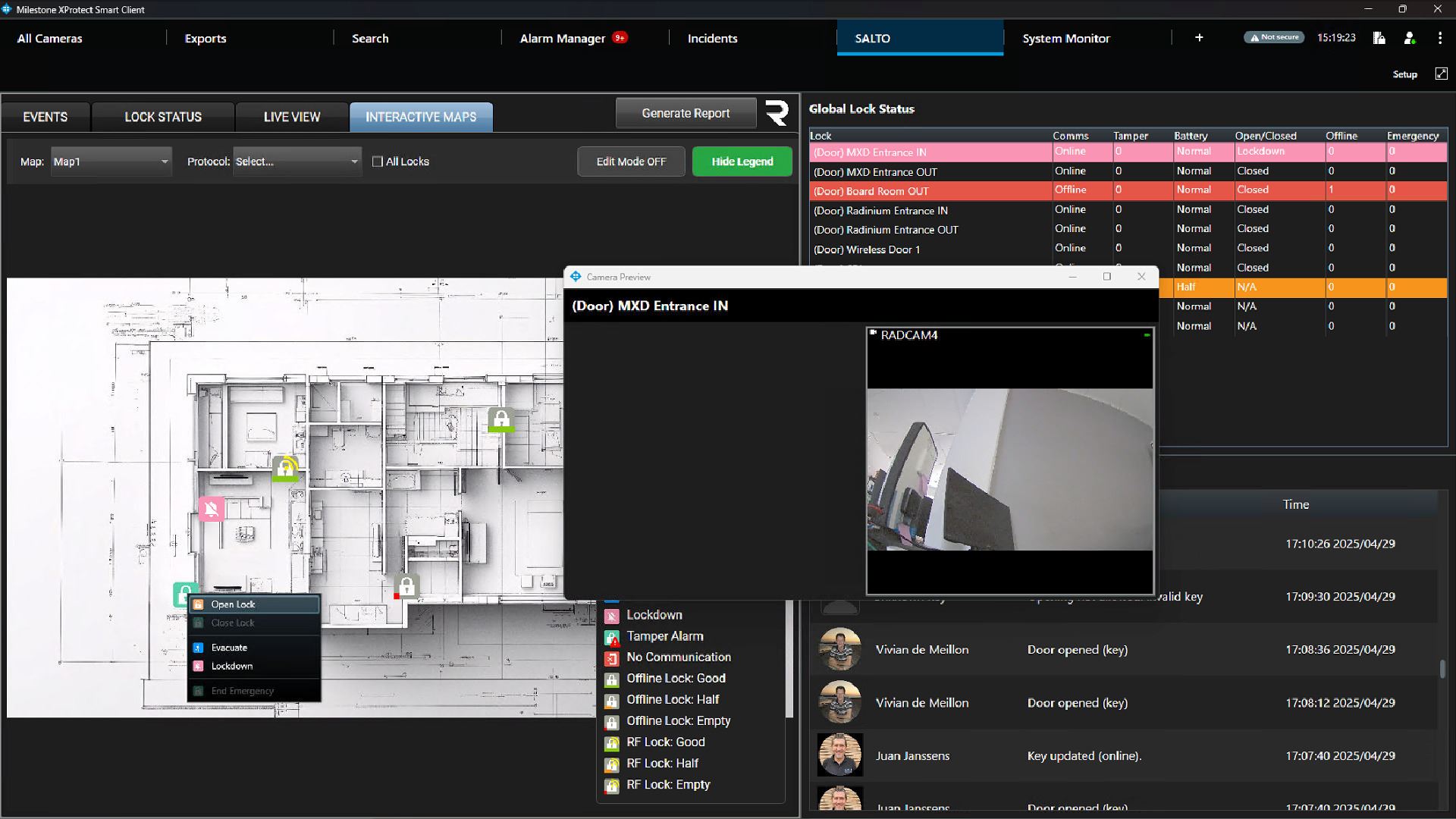
Task: Click the events list vertical scrollbar
Action: tap(1442, 669)
